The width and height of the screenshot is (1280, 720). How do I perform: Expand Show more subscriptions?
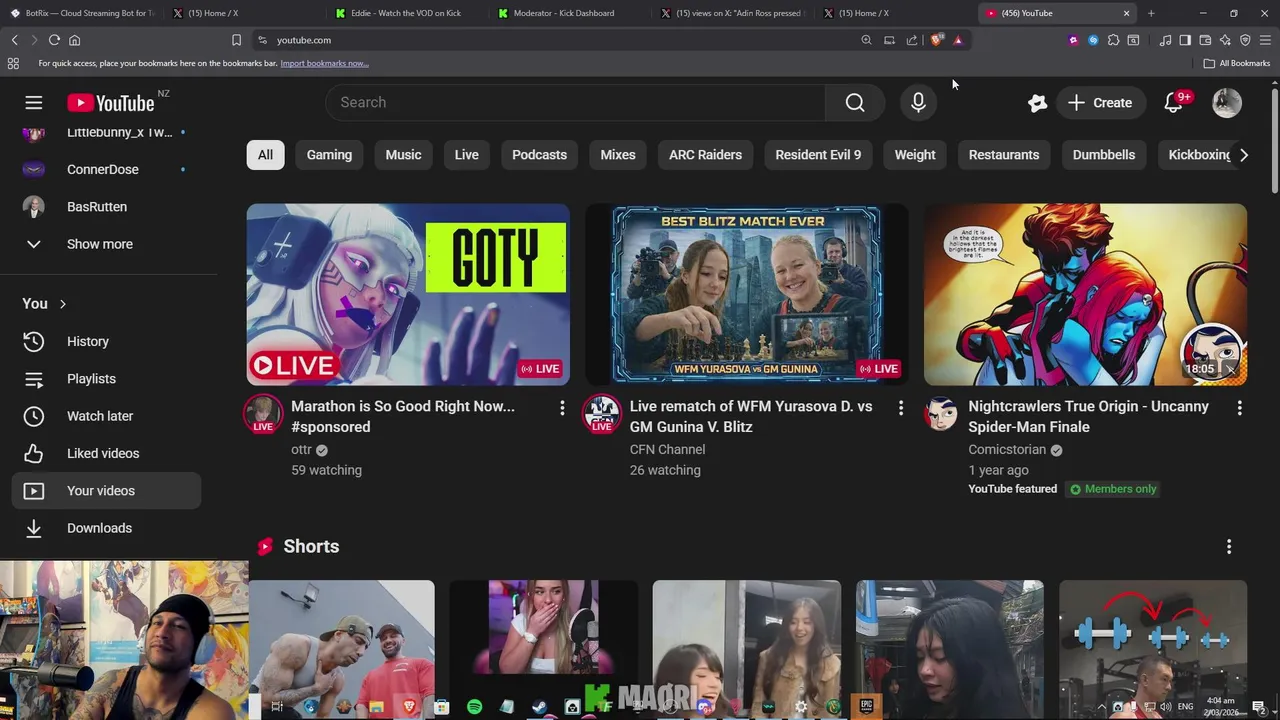pyautogui.click(x=106, y=244)
